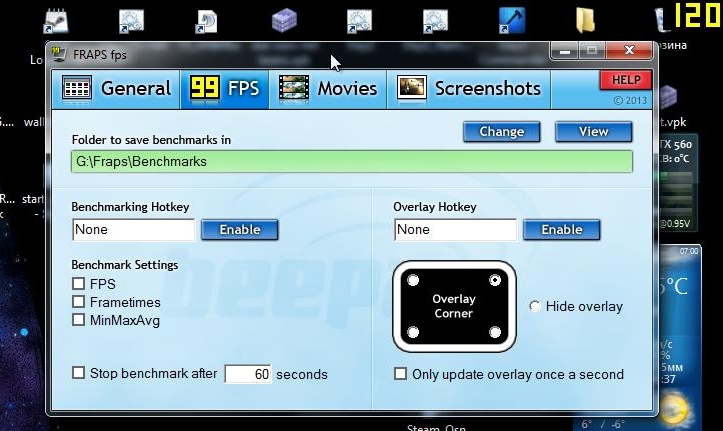The height and width of the screenshot is (431, 723).
Task: Check the Frametimes checkbox
Action: pyautogui.click(x=79, y=301)
